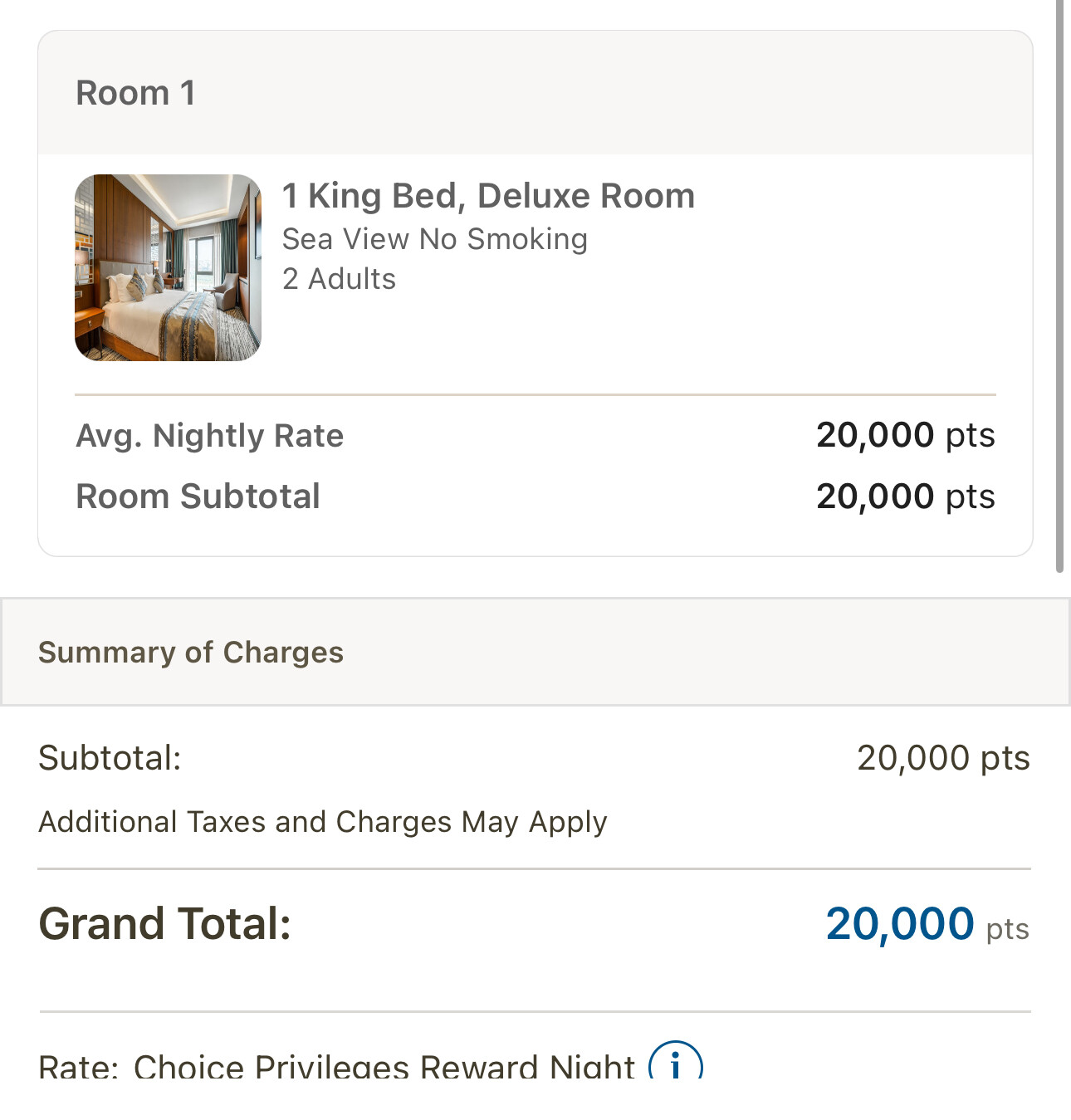Viewport: 1071px width, 1120px height.
Task: Click the 1 King Bed, Deluxe Room title
Action: tap(488, 196)
